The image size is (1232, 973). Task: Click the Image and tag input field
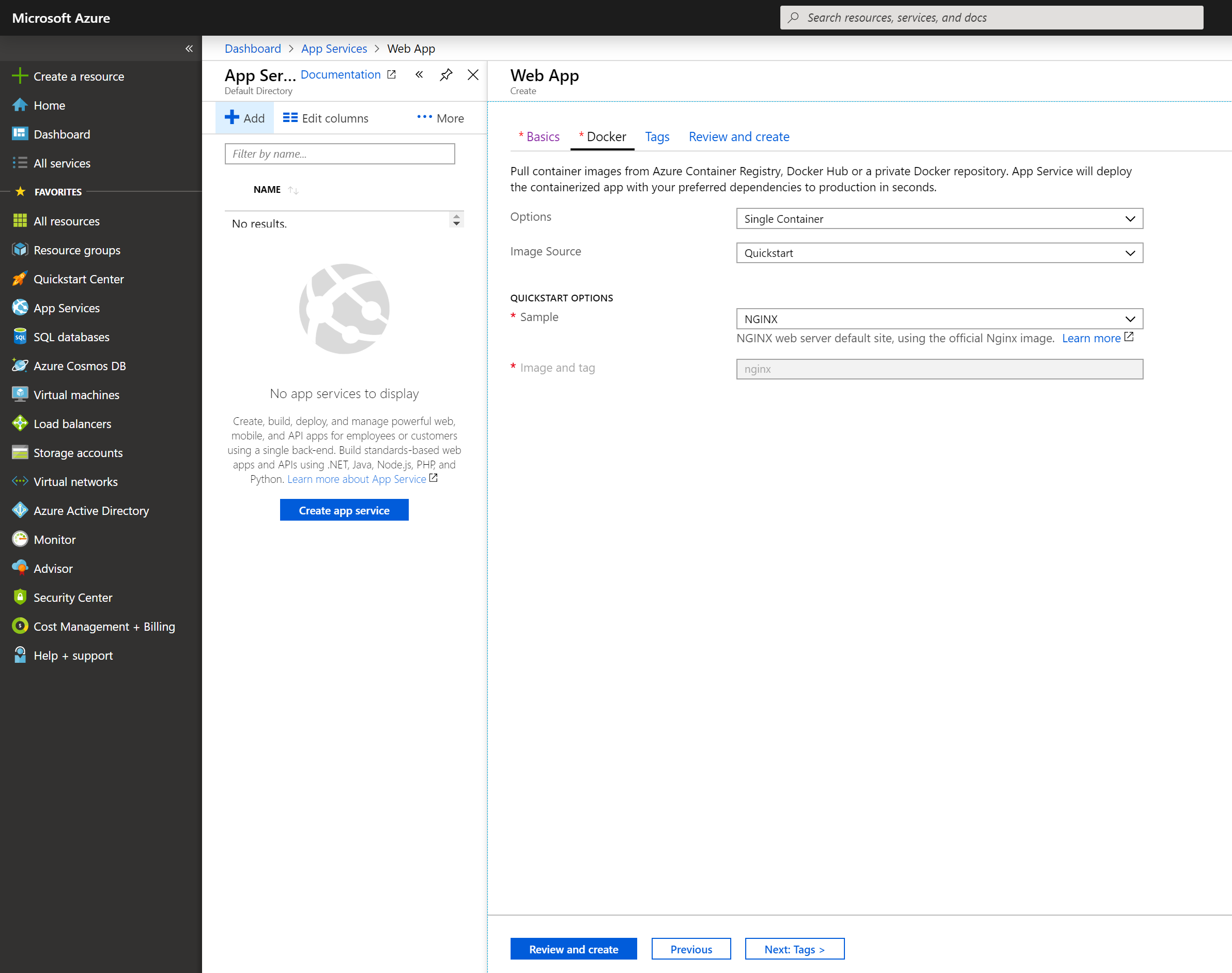point(939,368)
